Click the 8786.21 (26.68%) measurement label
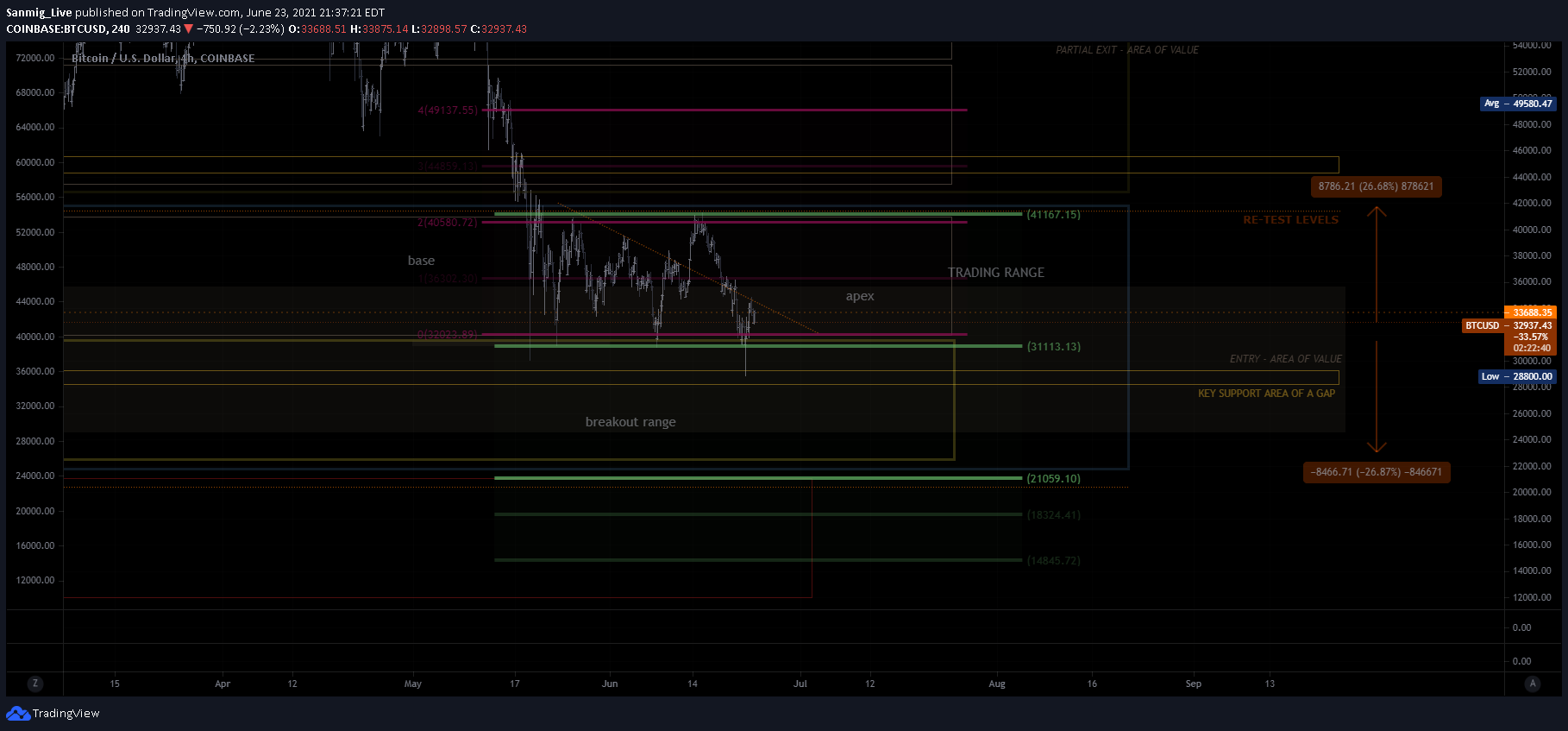 1376,186
